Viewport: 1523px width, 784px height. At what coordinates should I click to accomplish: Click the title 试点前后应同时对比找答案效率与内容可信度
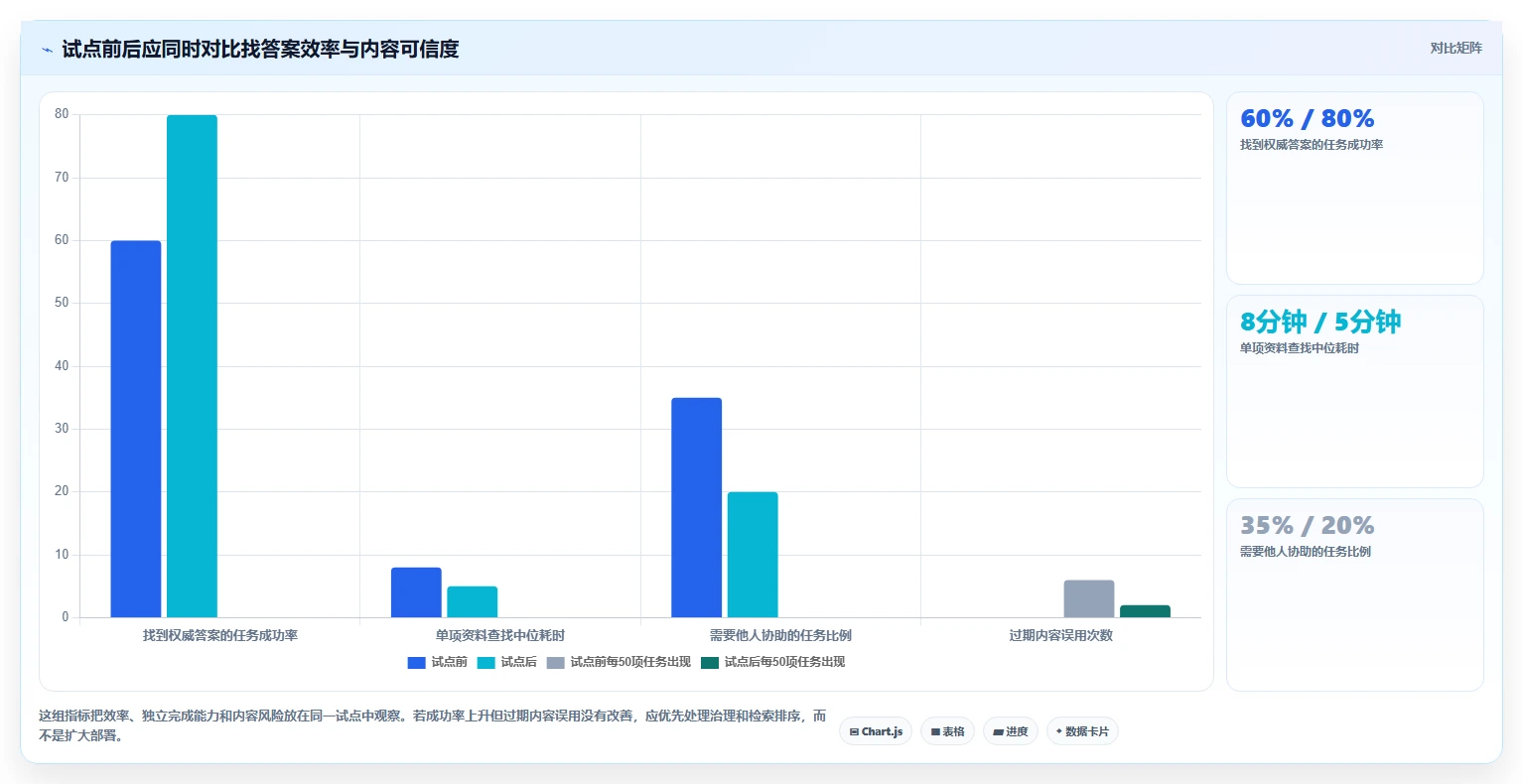point(260,49)
